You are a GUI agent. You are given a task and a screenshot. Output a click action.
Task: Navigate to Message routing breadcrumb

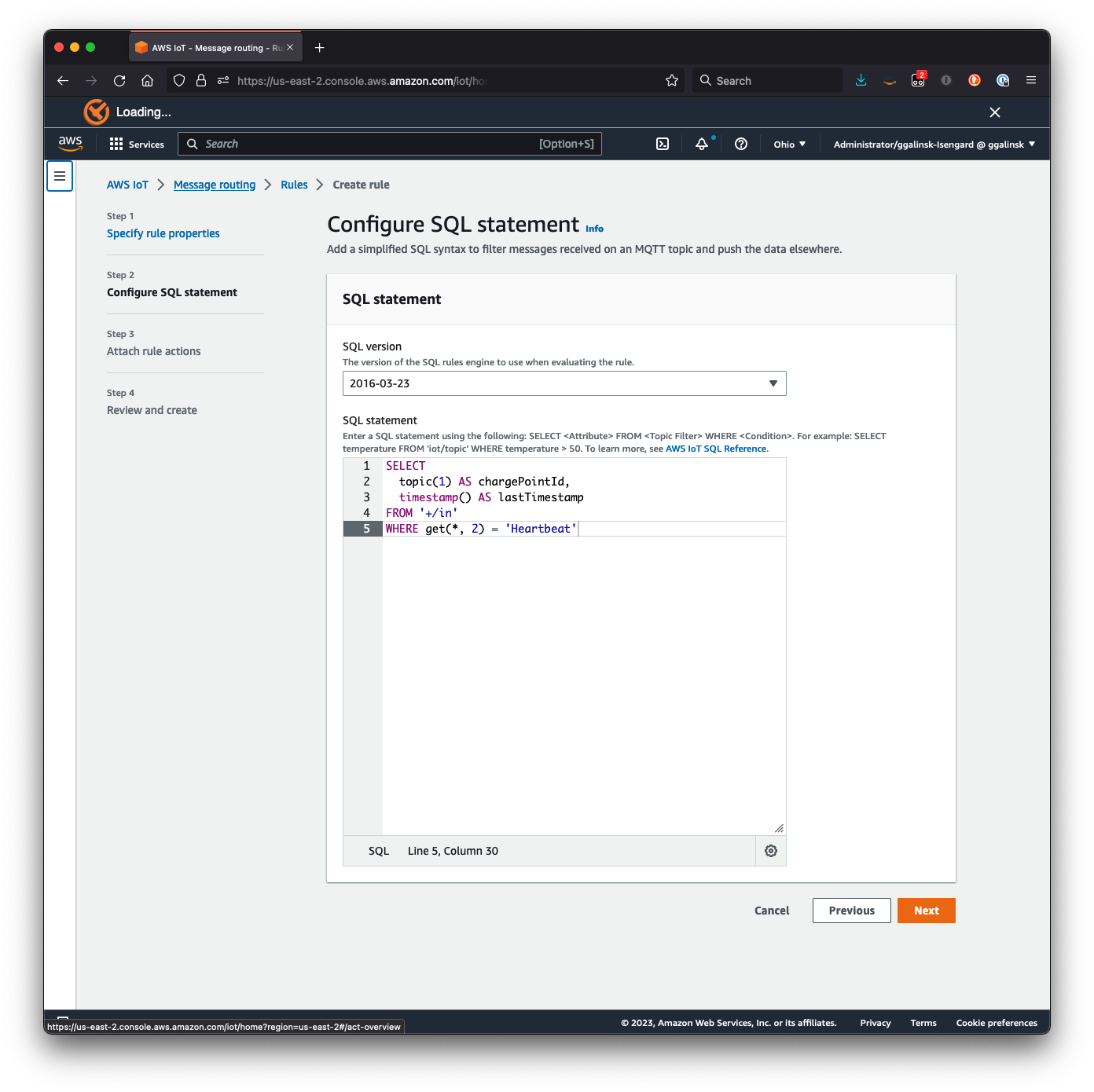(215, 185)
